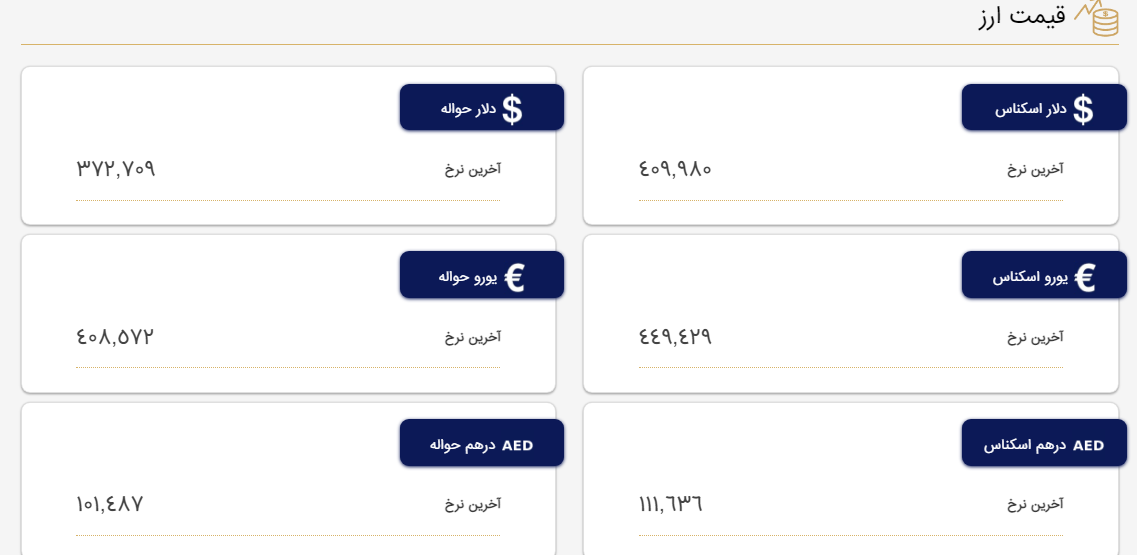
Task: Click the قیمت ارز section heading
Action: [1021, 16]
